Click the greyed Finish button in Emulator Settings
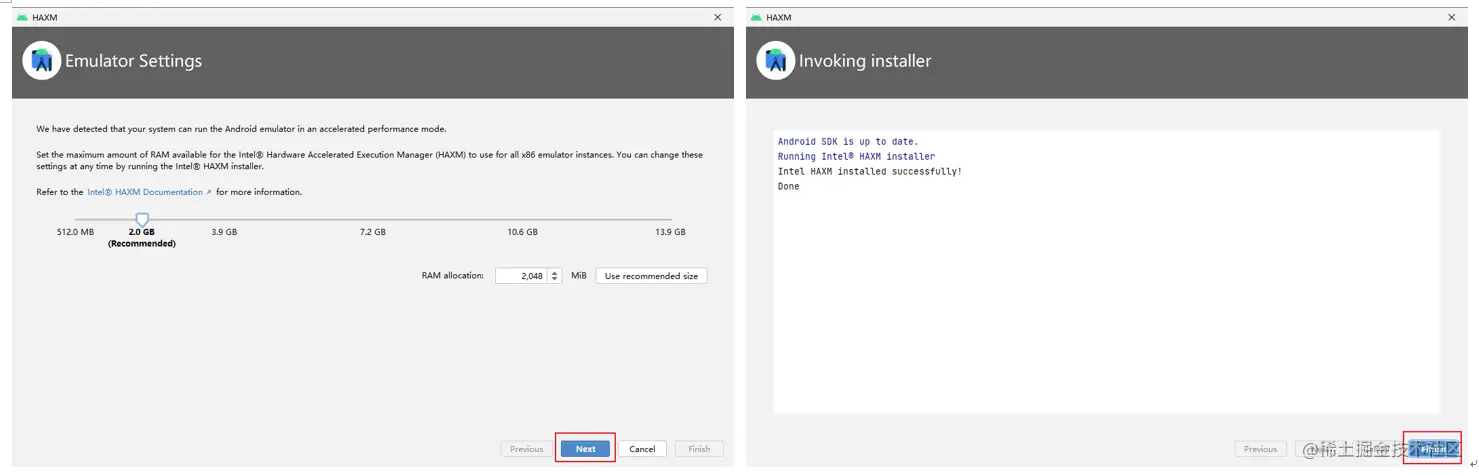This screenshot has width=1479, height=476. click(x=699, y=449)
